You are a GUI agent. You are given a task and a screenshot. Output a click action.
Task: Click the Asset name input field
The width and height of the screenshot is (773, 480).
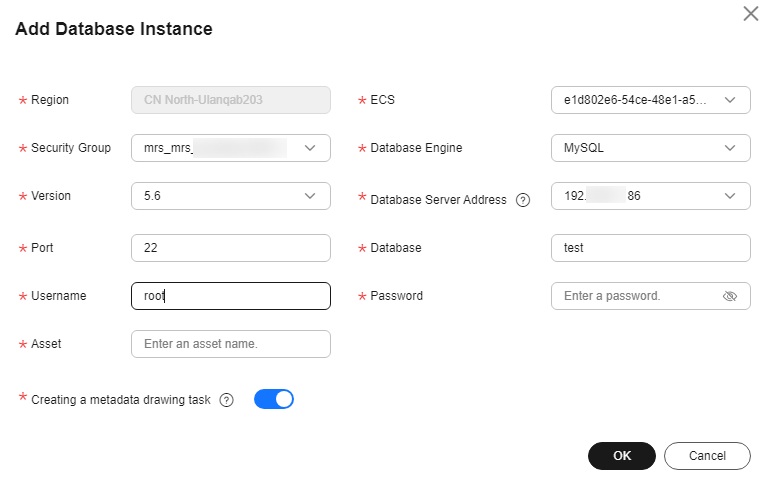click(x=230, y=344)
